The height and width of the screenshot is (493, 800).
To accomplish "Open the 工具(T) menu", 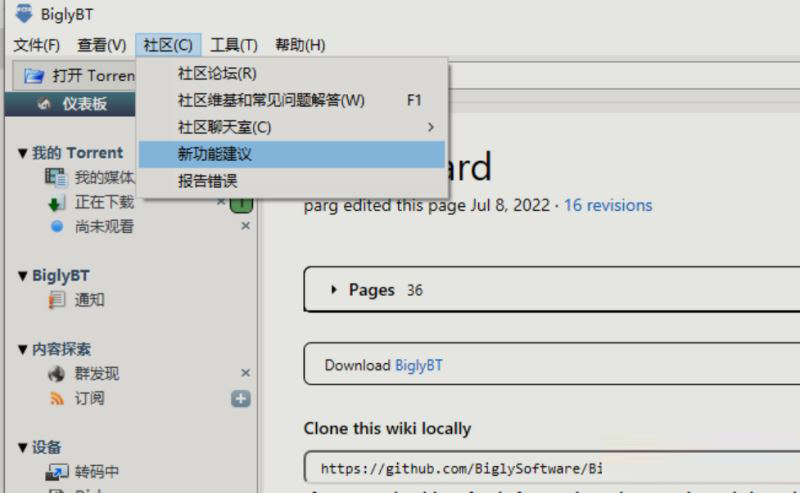I will tap(234, 45).
